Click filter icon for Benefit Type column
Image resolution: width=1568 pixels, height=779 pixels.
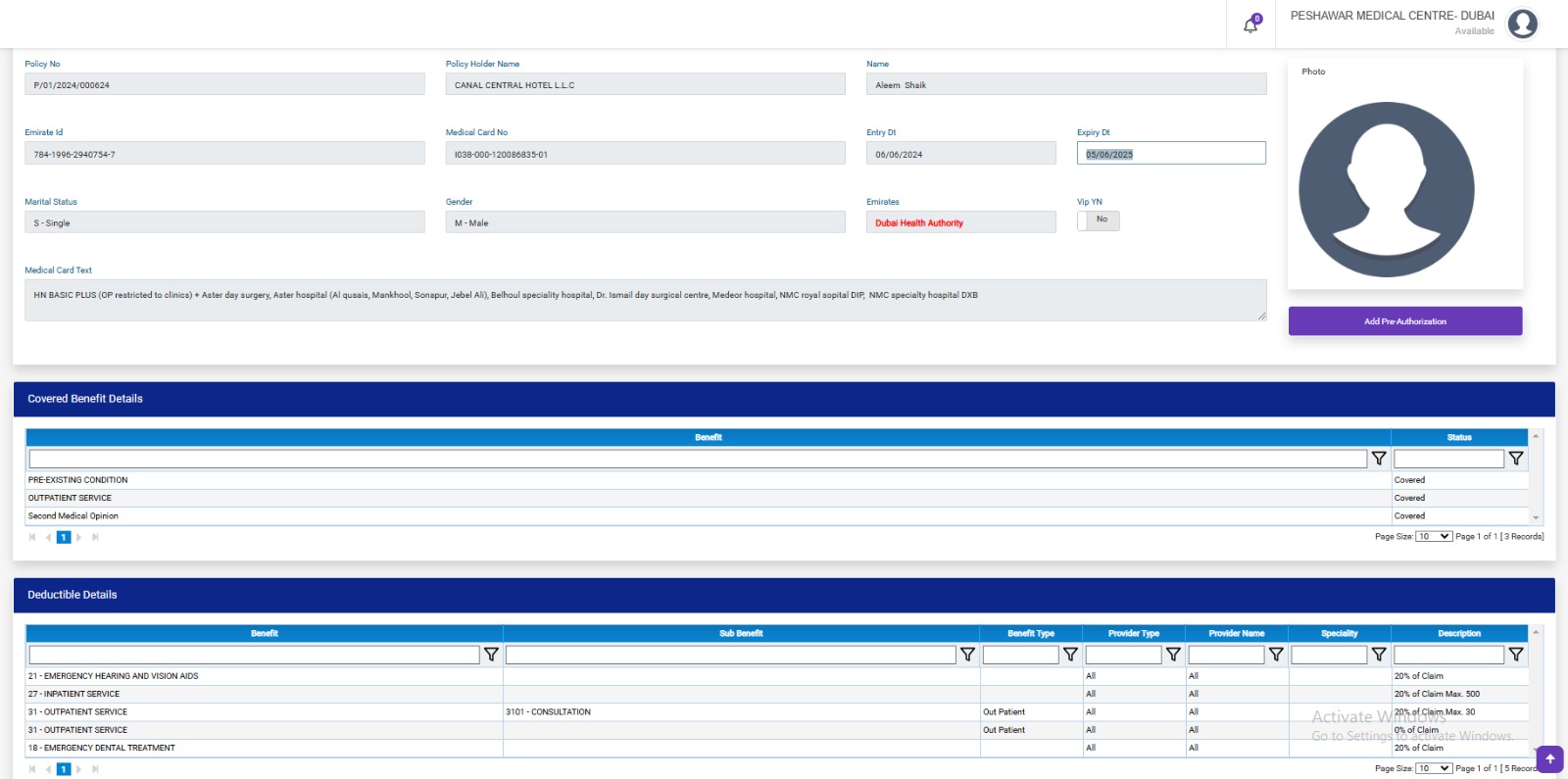click(1070, 655)
